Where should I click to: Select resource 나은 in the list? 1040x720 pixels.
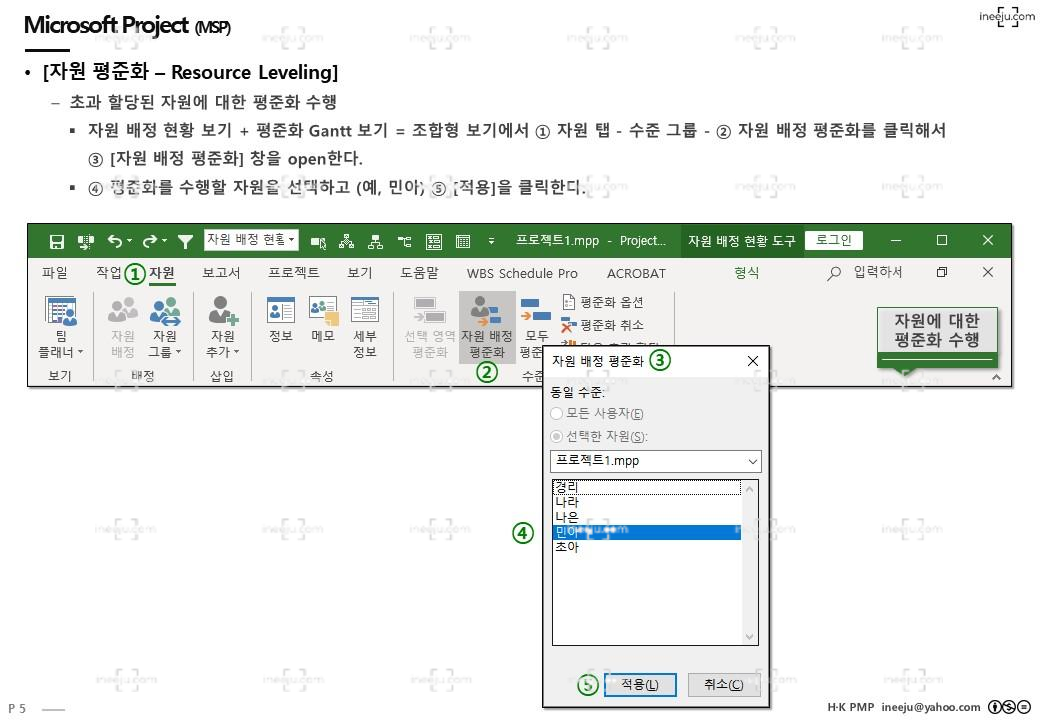click(x=647, y=516)
